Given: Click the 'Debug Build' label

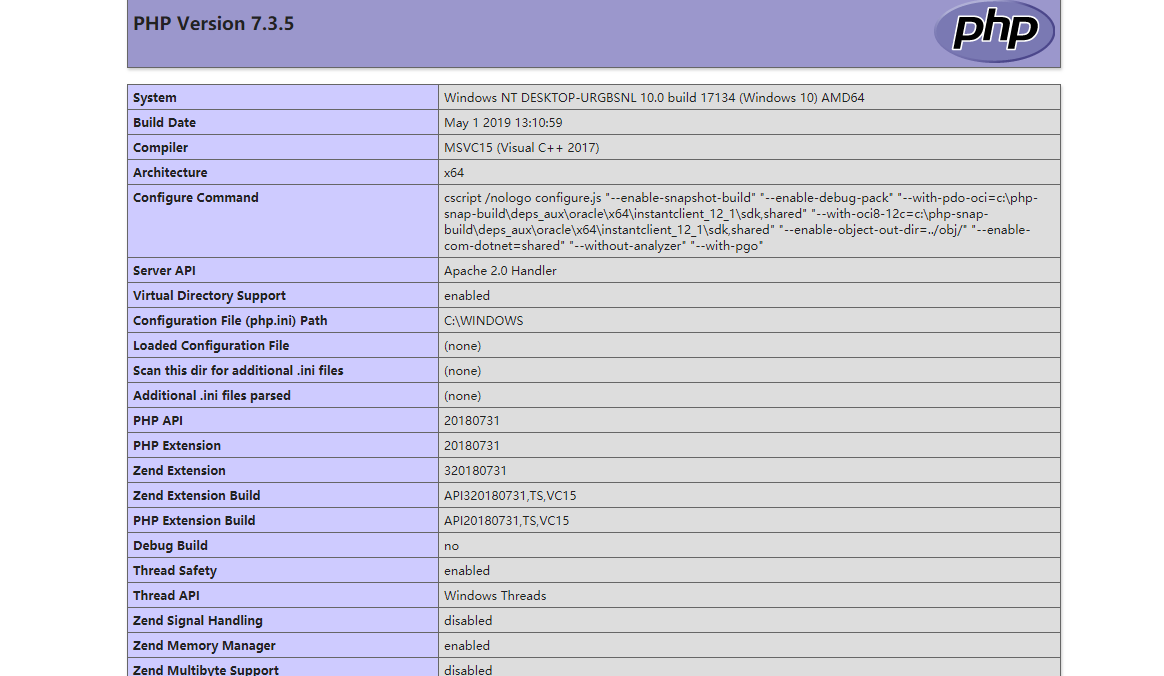Looking at the screenshot, I should [x=170, y=545].
